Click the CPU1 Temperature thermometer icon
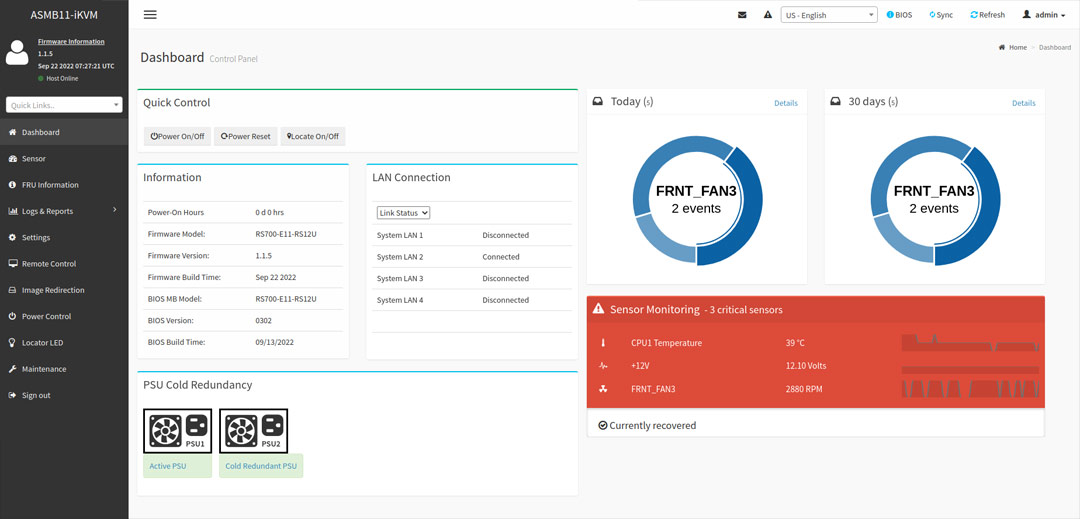This screenshot has width=1080, height=519. point(603,343)
